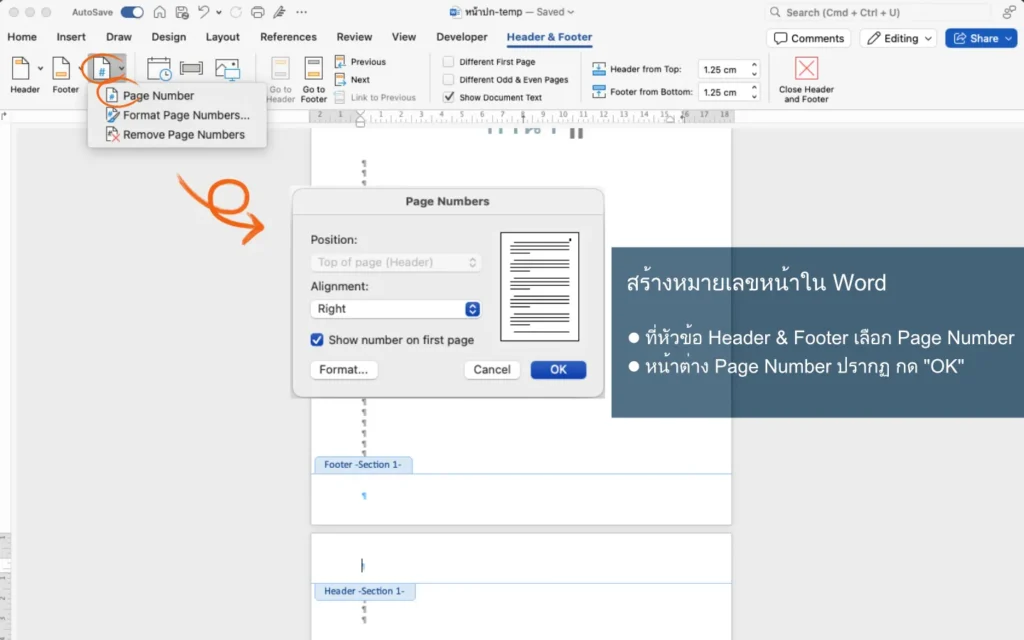This screenshot has height=640, width=1024.
Task: Open the Position dropdown Top of page
Action: click(396, 263)
